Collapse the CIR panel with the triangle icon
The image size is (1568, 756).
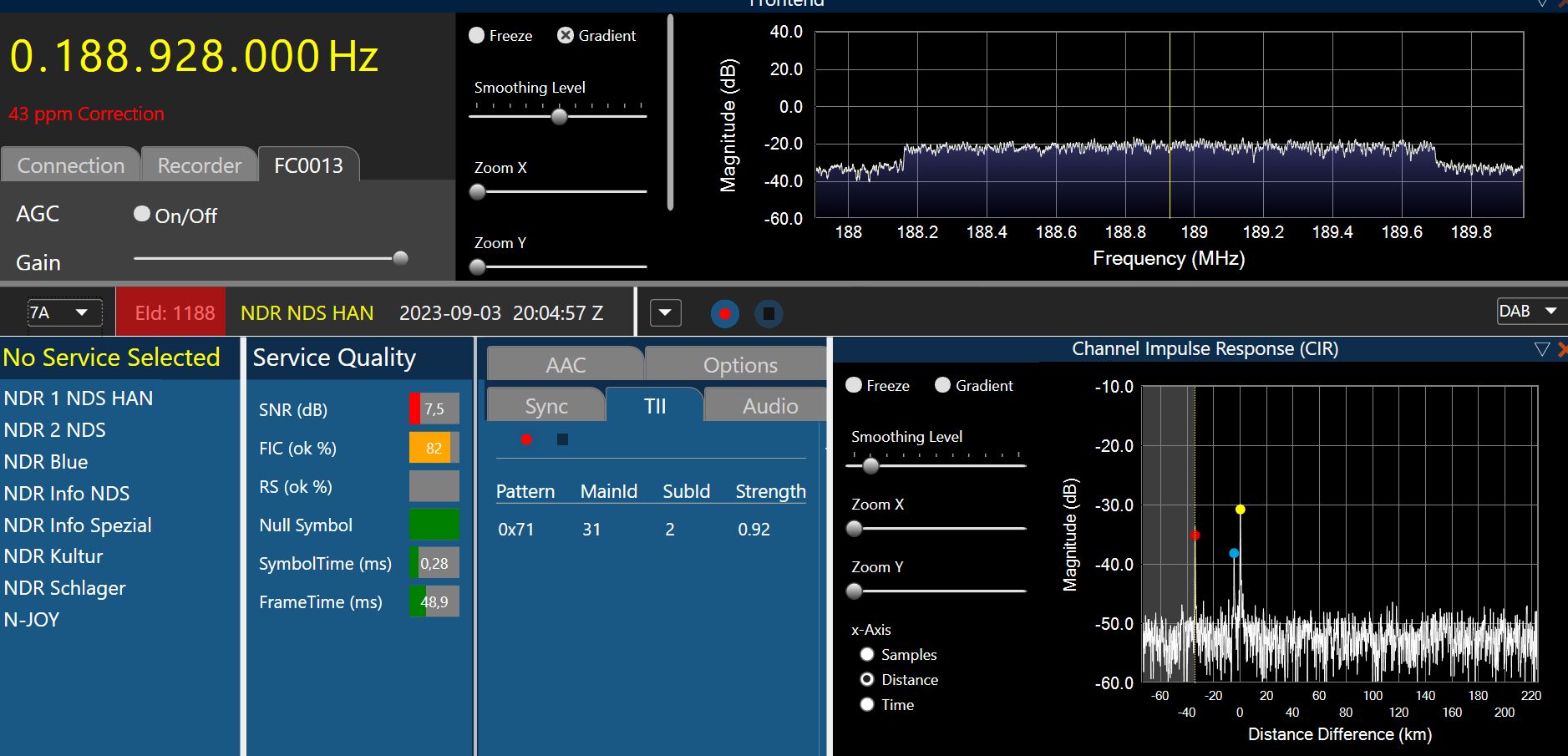point(1542,349)
